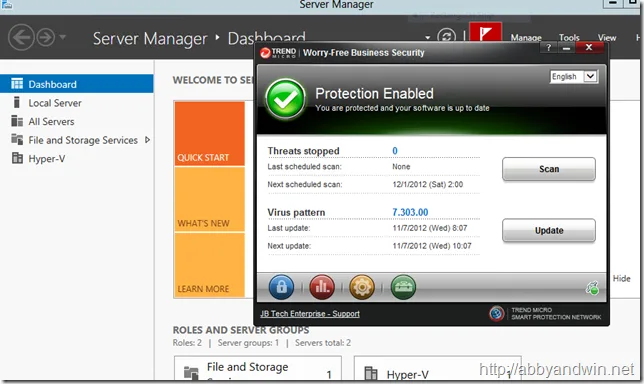Screen dimensions: 644x384
Task: Click the Local Server icon
Action: [16, 102]
